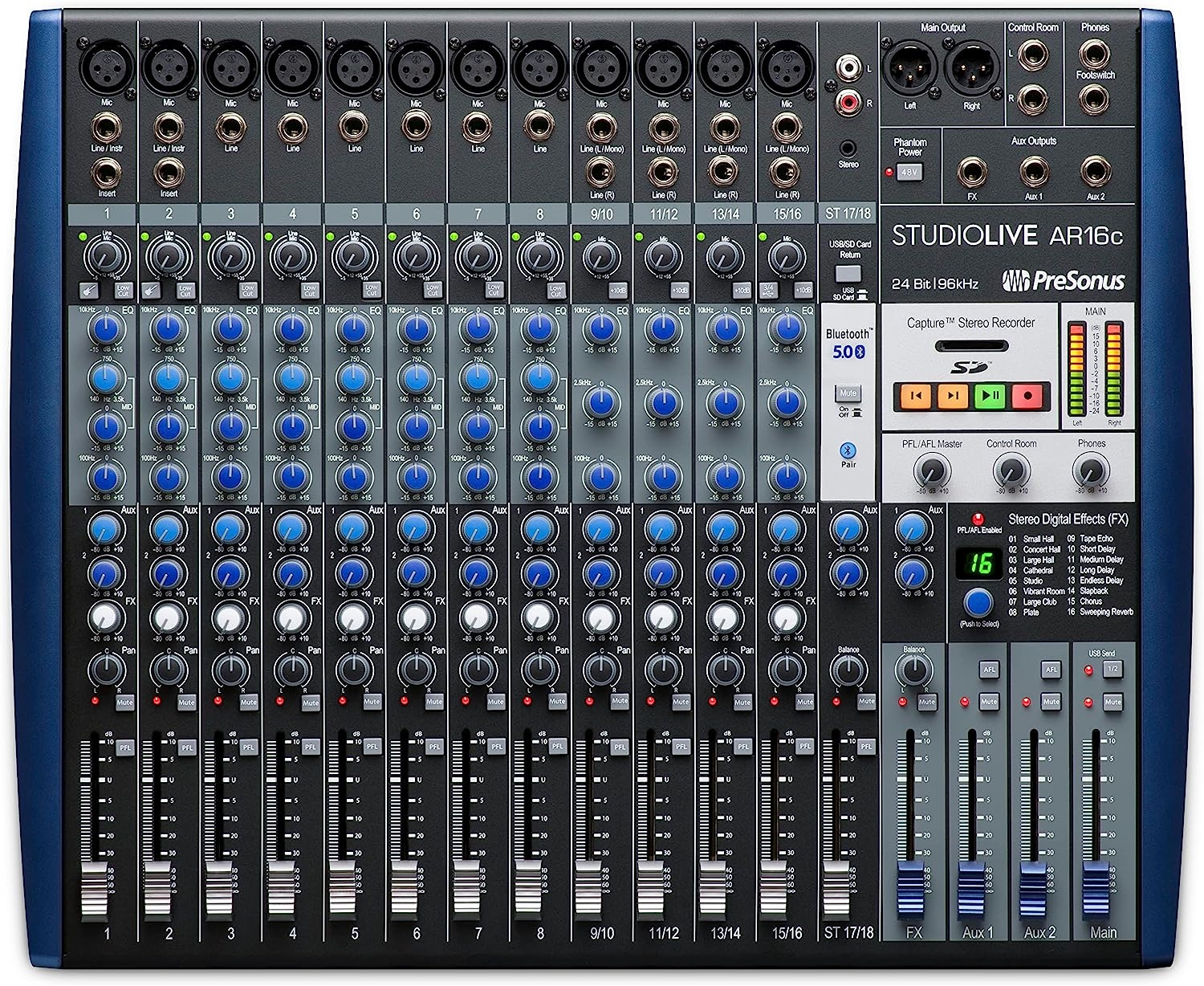Click the channel 1 Insert jack

[x=106, y=172]
